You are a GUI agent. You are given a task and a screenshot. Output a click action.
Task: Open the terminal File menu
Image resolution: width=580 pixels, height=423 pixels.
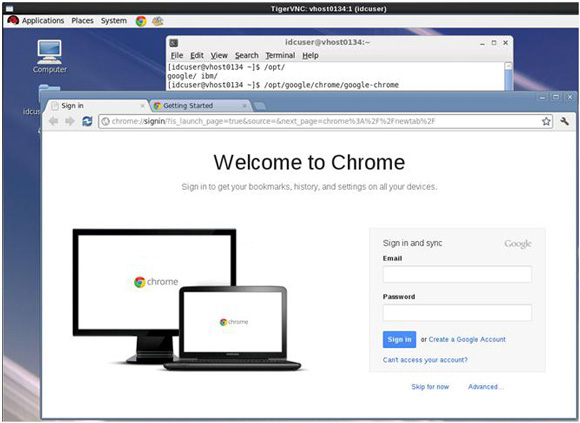pyautogui.click(x=177, y=55)
